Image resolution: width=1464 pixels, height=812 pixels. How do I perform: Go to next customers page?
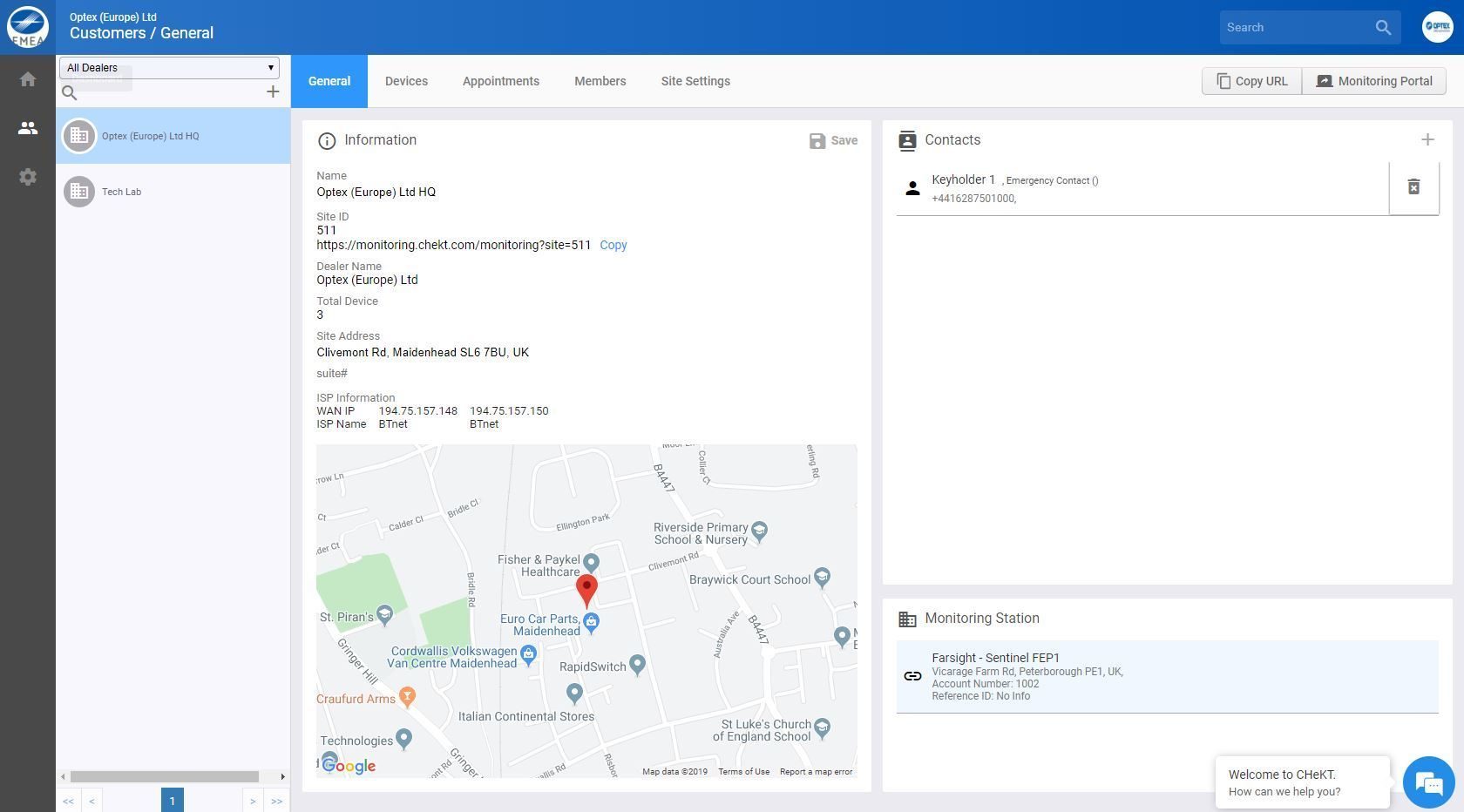click(x=253, y=801)
